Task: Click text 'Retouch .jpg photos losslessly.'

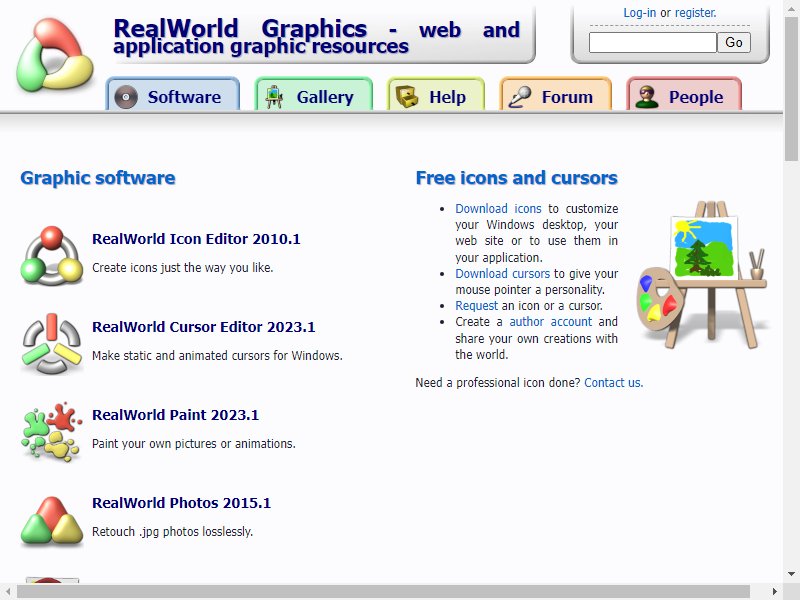Action: 172,531
